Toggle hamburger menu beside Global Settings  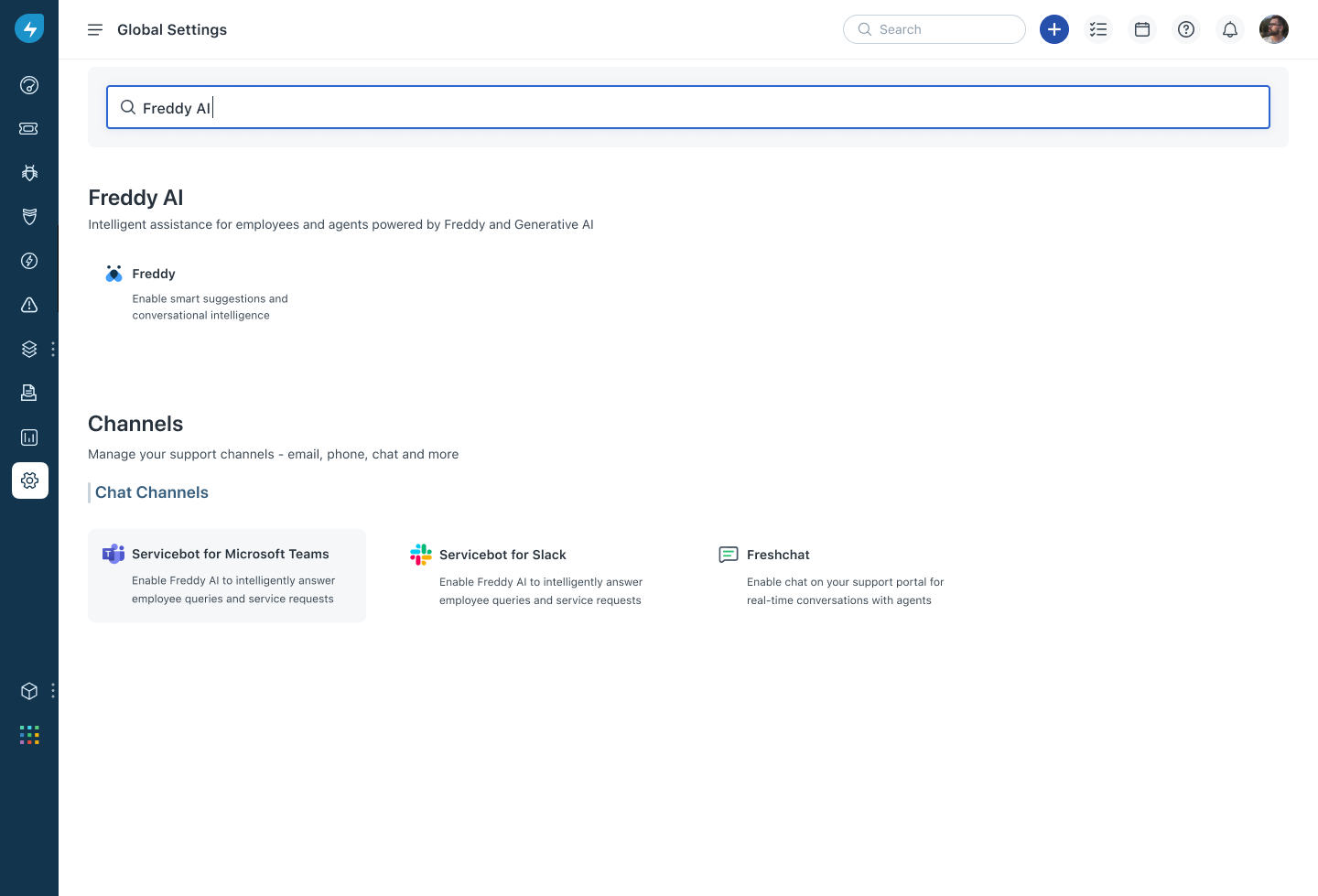95,30
